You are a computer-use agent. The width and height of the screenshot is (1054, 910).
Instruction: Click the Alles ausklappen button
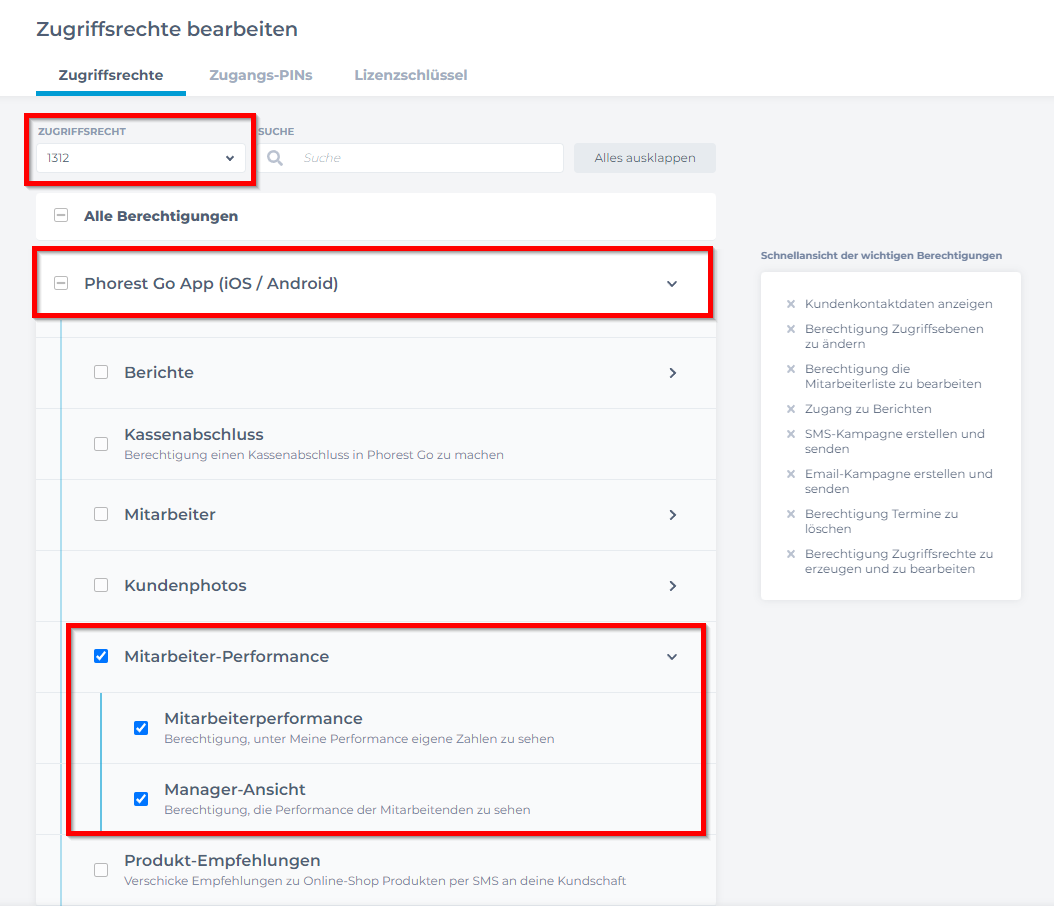click(x=645, y=158)
